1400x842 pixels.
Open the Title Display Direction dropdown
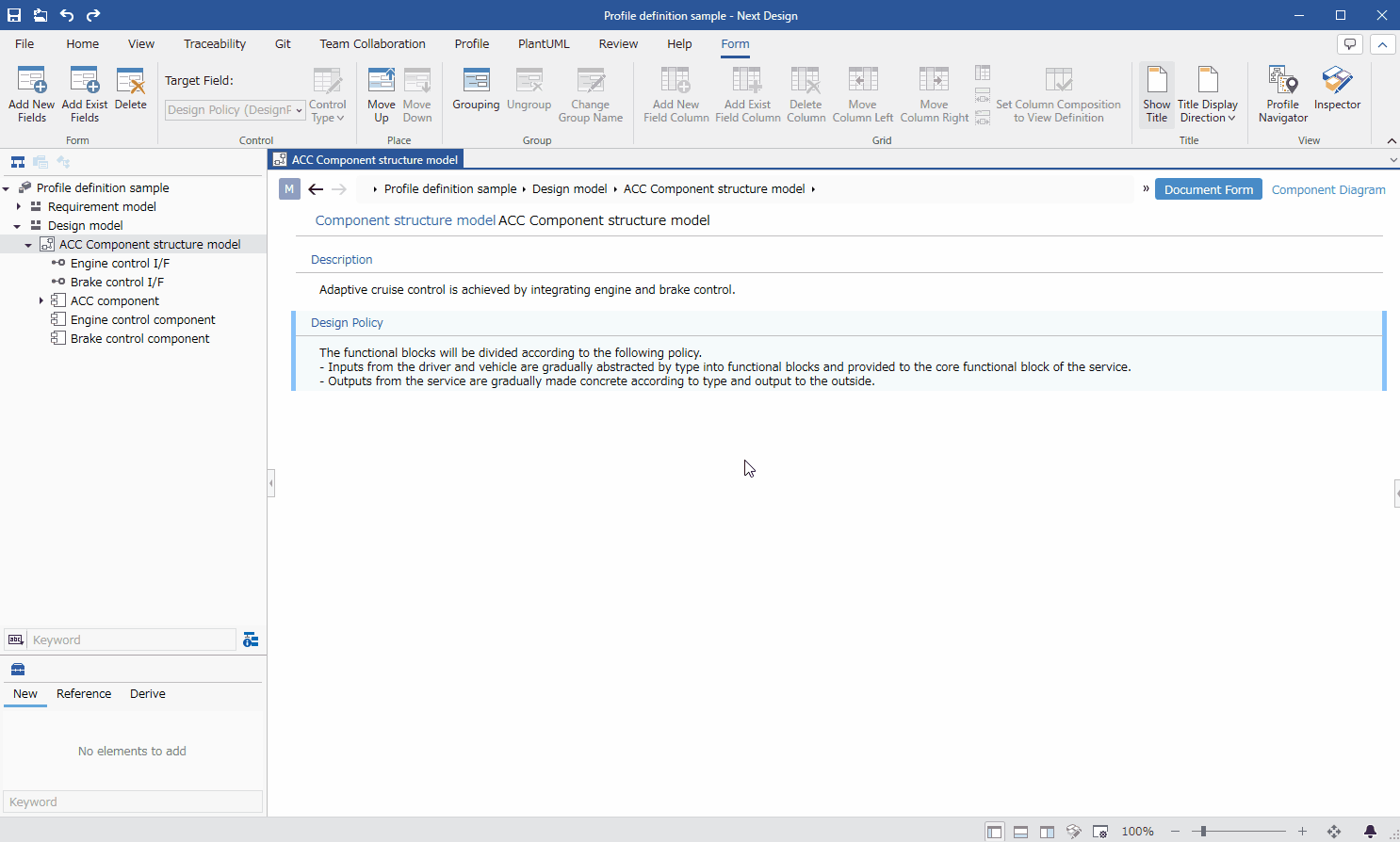coord(1207,94)
